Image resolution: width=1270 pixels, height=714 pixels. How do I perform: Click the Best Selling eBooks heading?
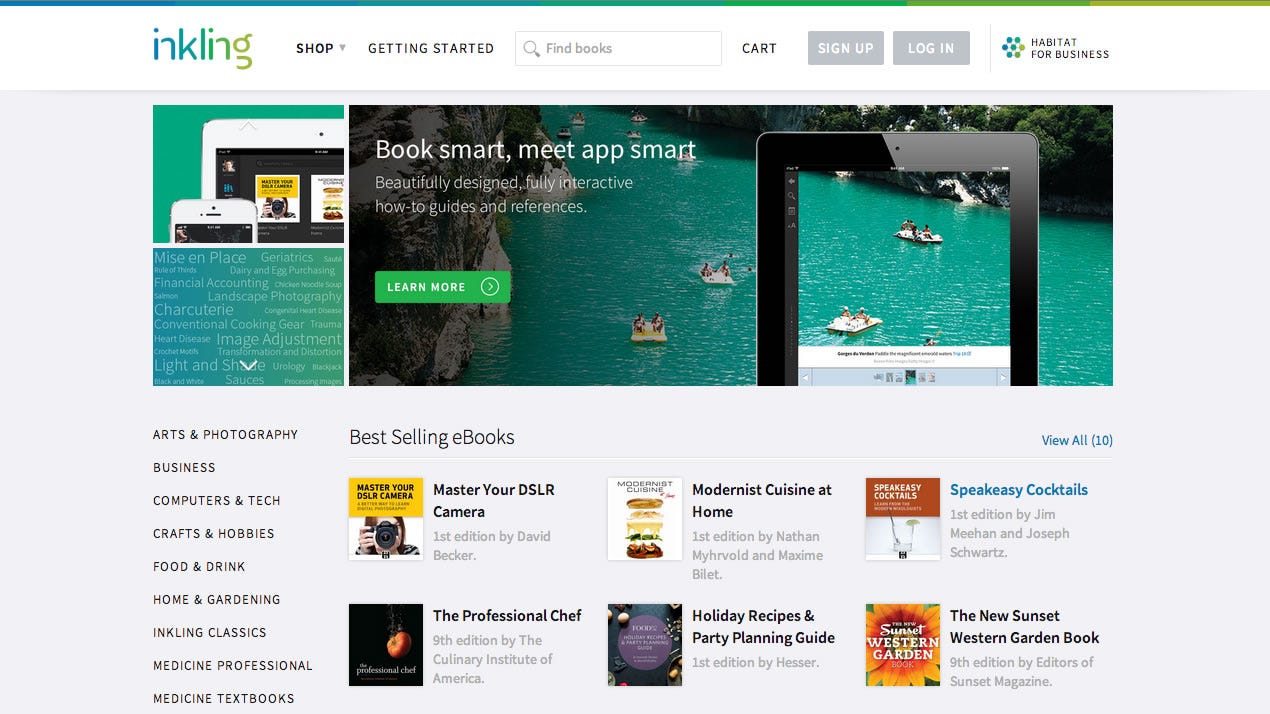(432, 437)
